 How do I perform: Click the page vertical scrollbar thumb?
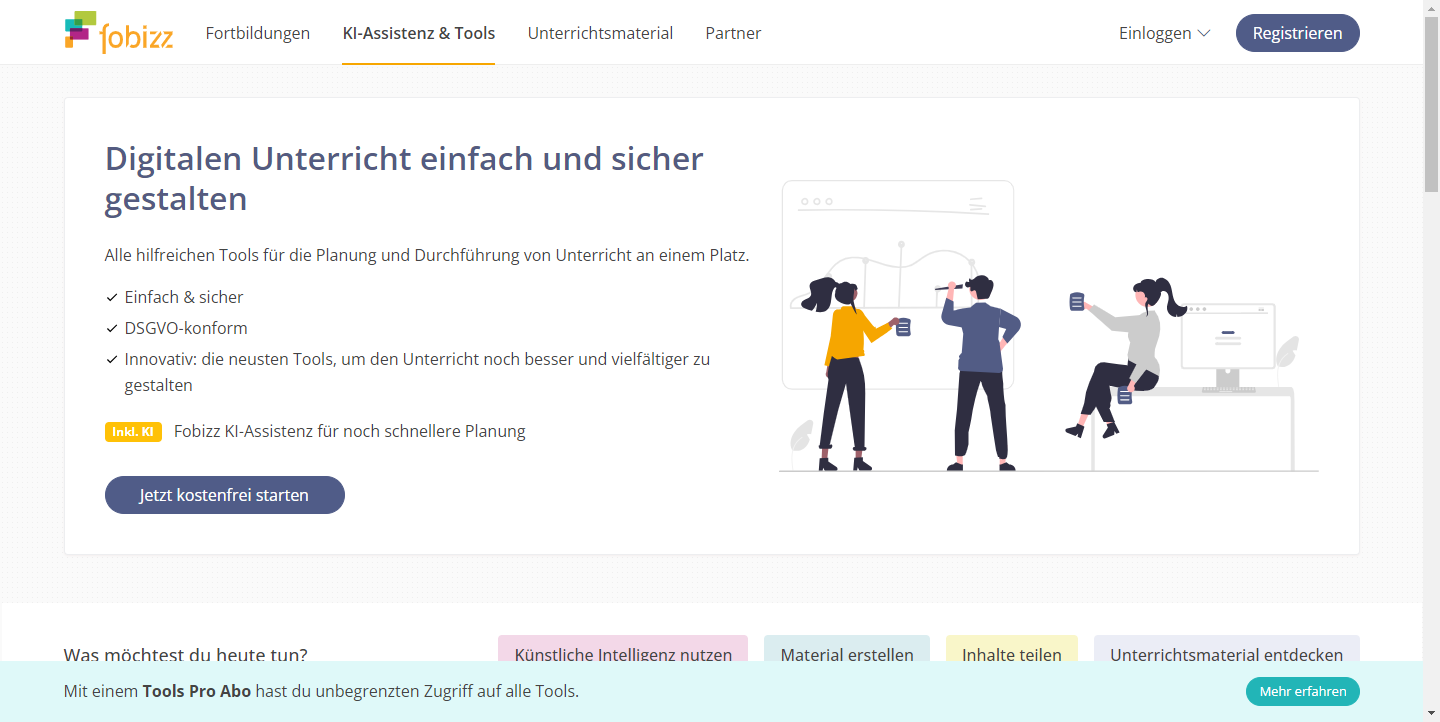tap(1431, 105)
